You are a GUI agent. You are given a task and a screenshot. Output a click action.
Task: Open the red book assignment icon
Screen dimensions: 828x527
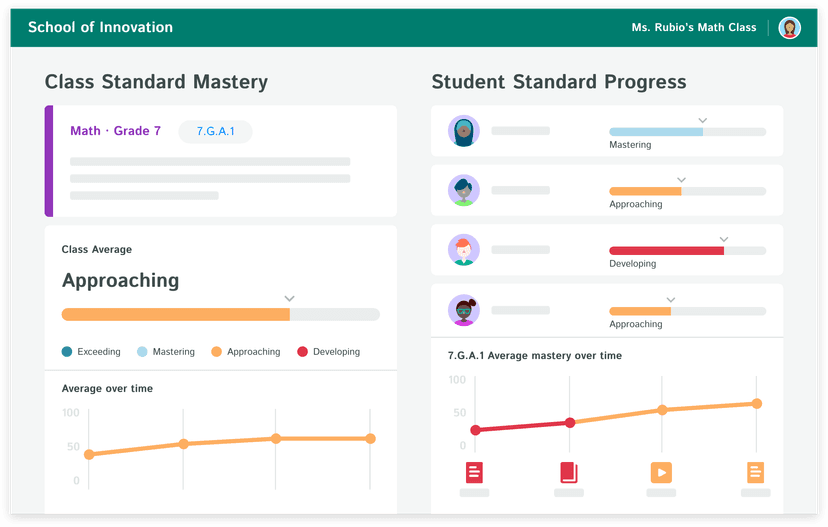point(569,472)
